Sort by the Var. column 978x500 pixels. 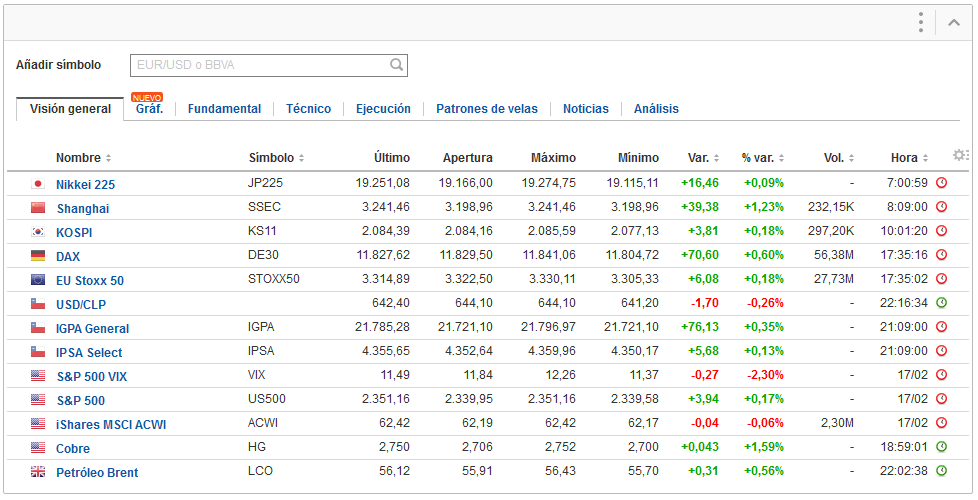click(x=704, y=158)
